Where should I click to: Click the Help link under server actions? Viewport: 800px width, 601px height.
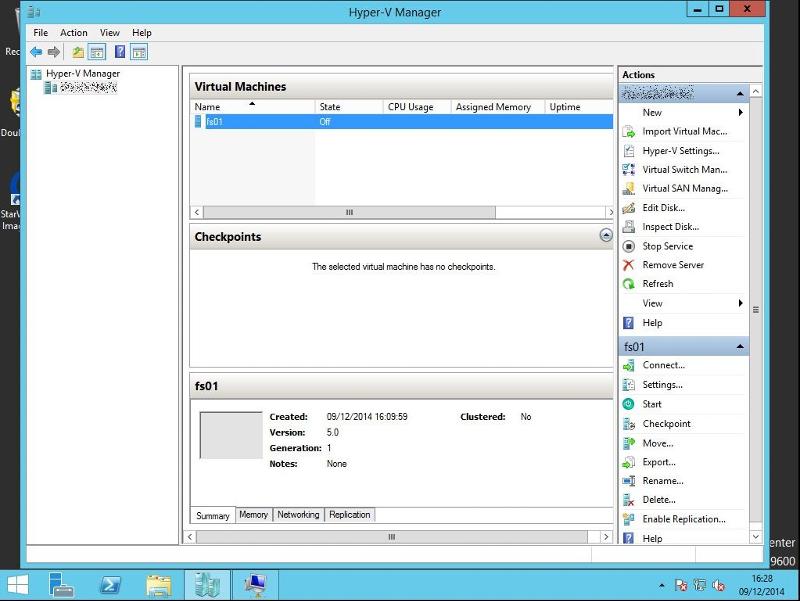[x=652, y=322]
